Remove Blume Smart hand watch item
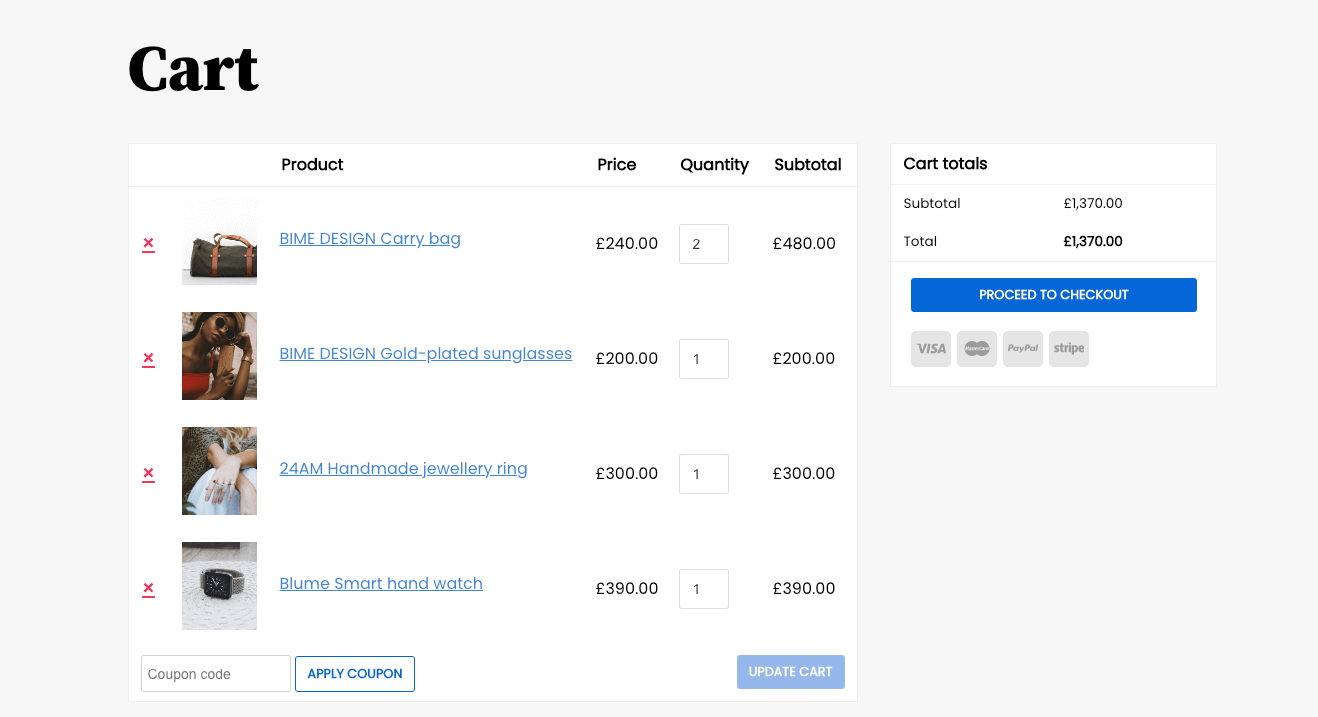 pyautogui.click(x=148, y=588)
